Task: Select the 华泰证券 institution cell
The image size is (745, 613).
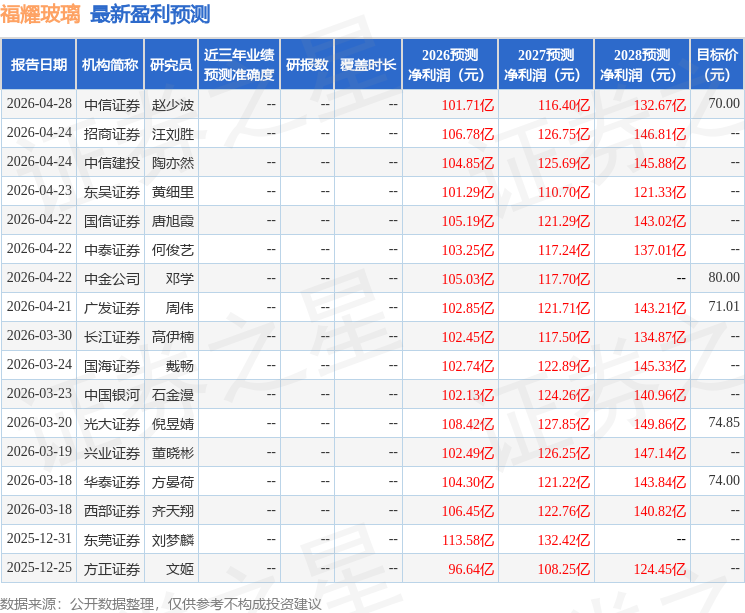Action: (112, 481)
